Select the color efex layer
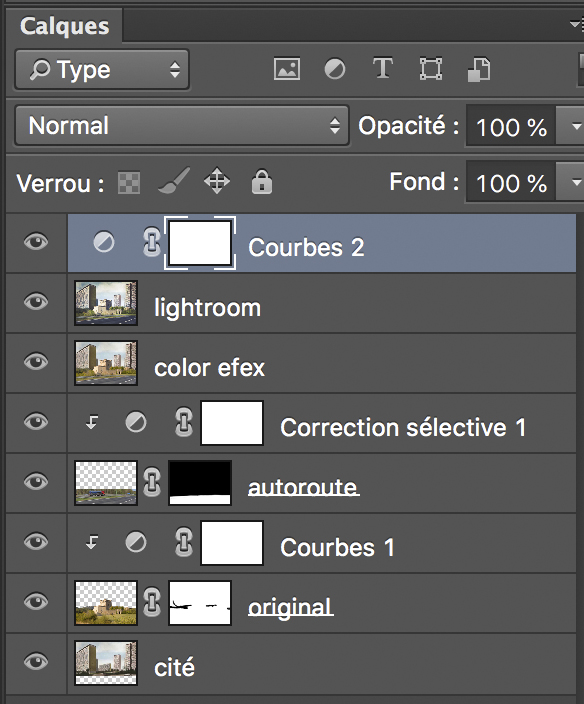 pos(321,363)
